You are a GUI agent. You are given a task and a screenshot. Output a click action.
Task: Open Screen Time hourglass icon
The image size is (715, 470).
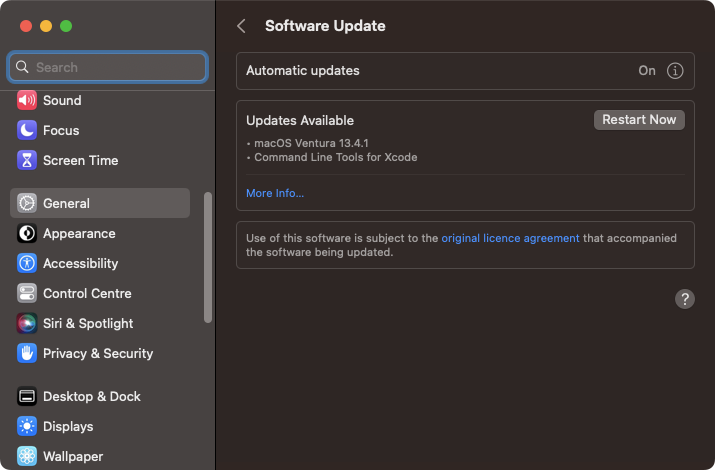26,160
